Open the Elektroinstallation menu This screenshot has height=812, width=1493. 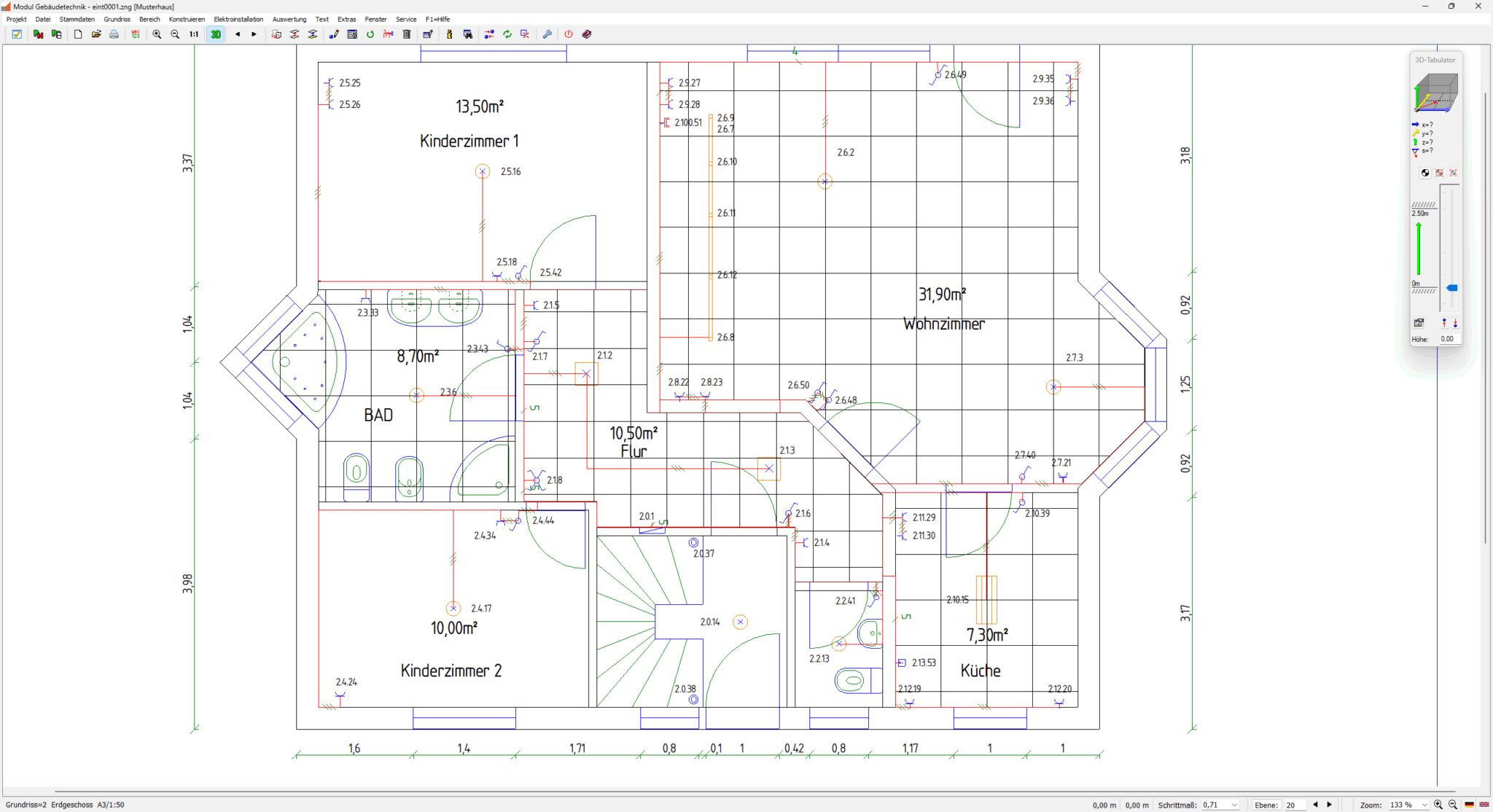(x=238, y=19)
